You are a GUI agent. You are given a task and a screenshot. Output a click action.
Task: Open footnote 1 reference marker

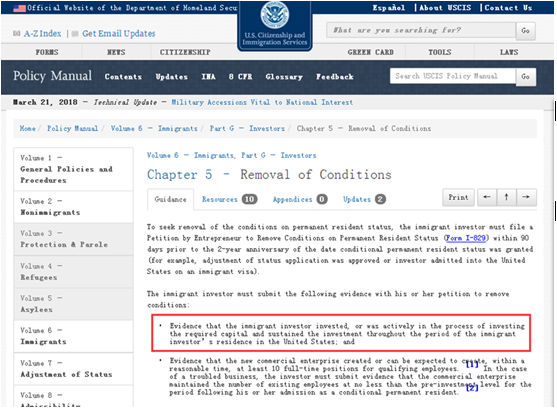tap(472, 364)
